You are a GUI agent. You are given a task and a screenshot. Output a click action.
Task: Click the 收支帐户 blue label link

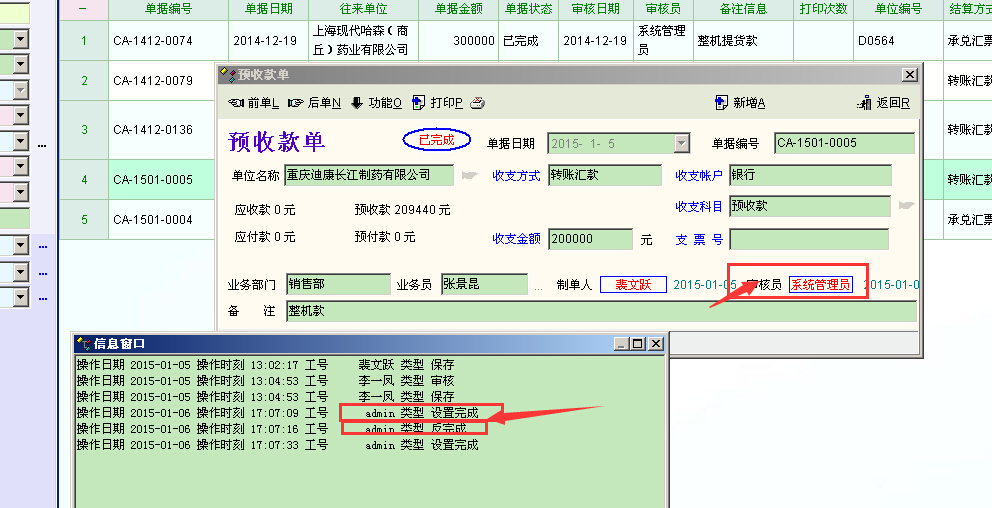pyautogui.click(x=699, y=176)
